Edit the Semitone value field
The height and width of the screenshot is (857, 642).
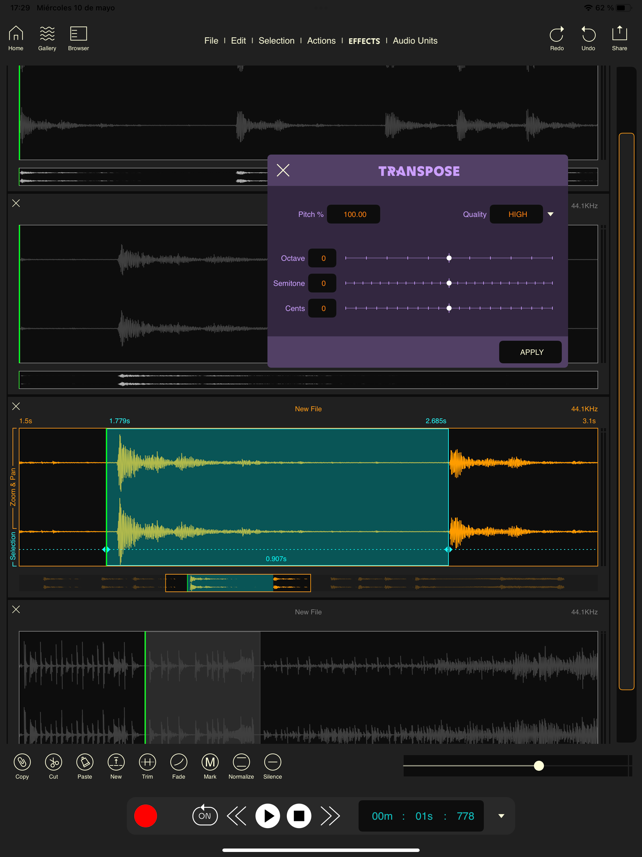click(322, 283)
